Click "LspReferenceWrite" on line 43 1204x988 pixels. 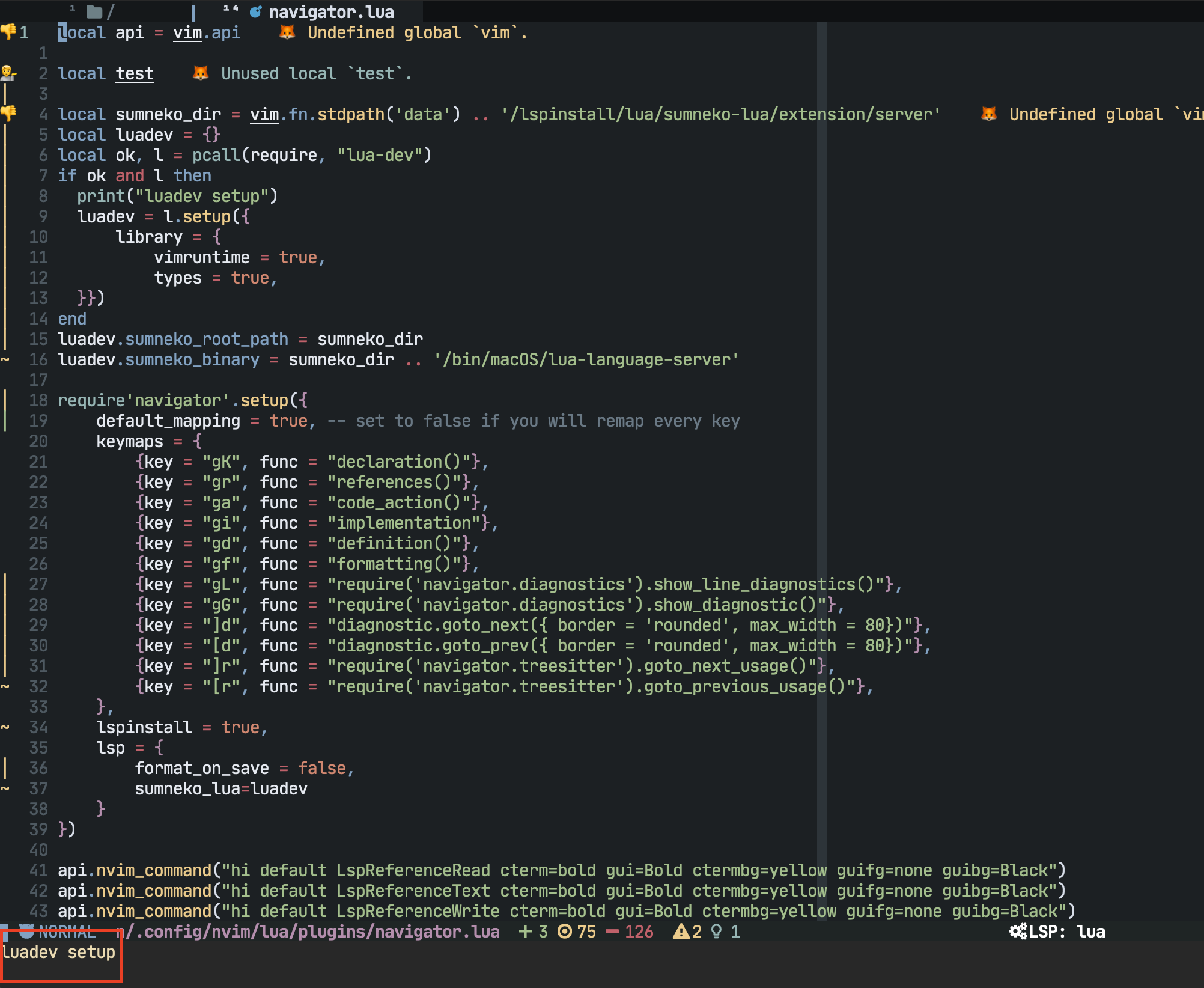(418, 911)
